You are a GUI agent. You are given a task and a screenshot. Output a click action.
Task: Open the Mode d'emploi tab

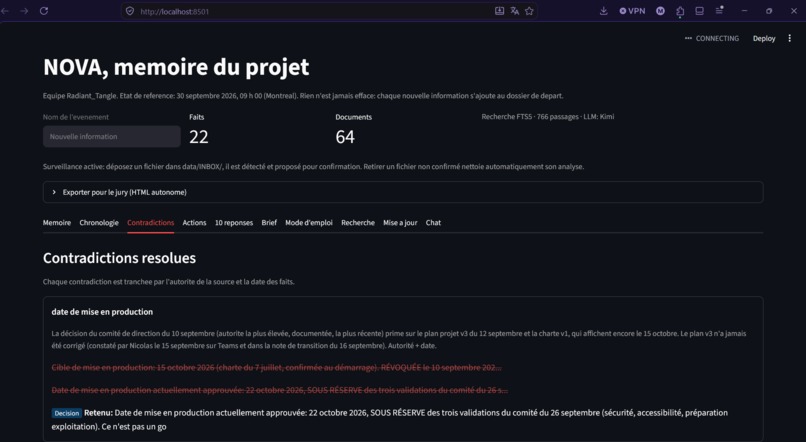(309, 223)
